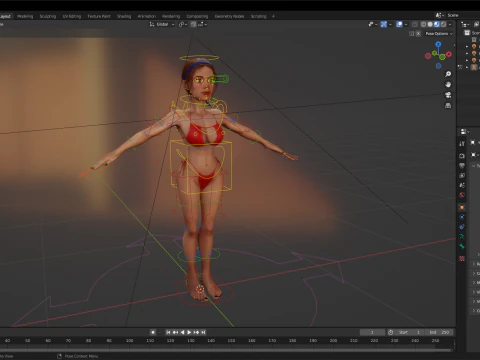Switch to the Modeling workspace tab
This screenshot has width=480, height=360.
[x=25, y=16]
